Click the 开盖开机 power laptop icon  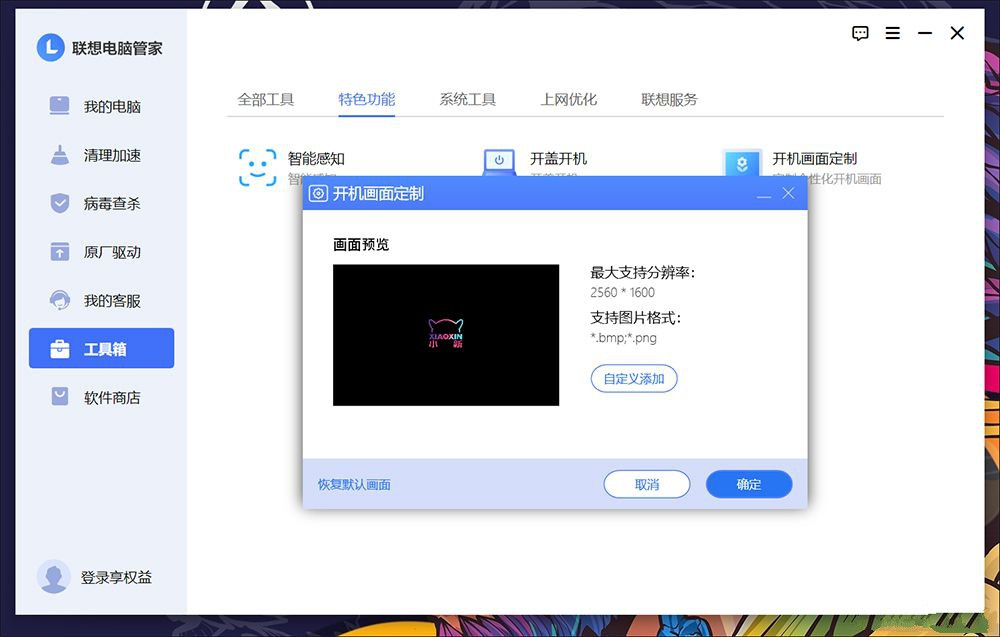click(499, 162)
